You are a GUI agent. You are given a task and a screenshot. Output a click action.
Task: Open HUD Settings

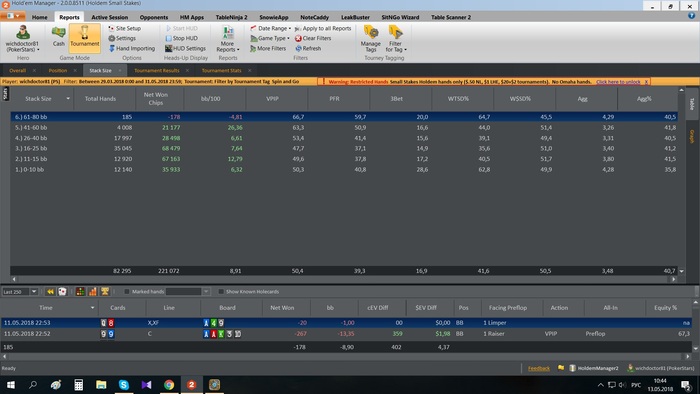click(x=185, y=48)
